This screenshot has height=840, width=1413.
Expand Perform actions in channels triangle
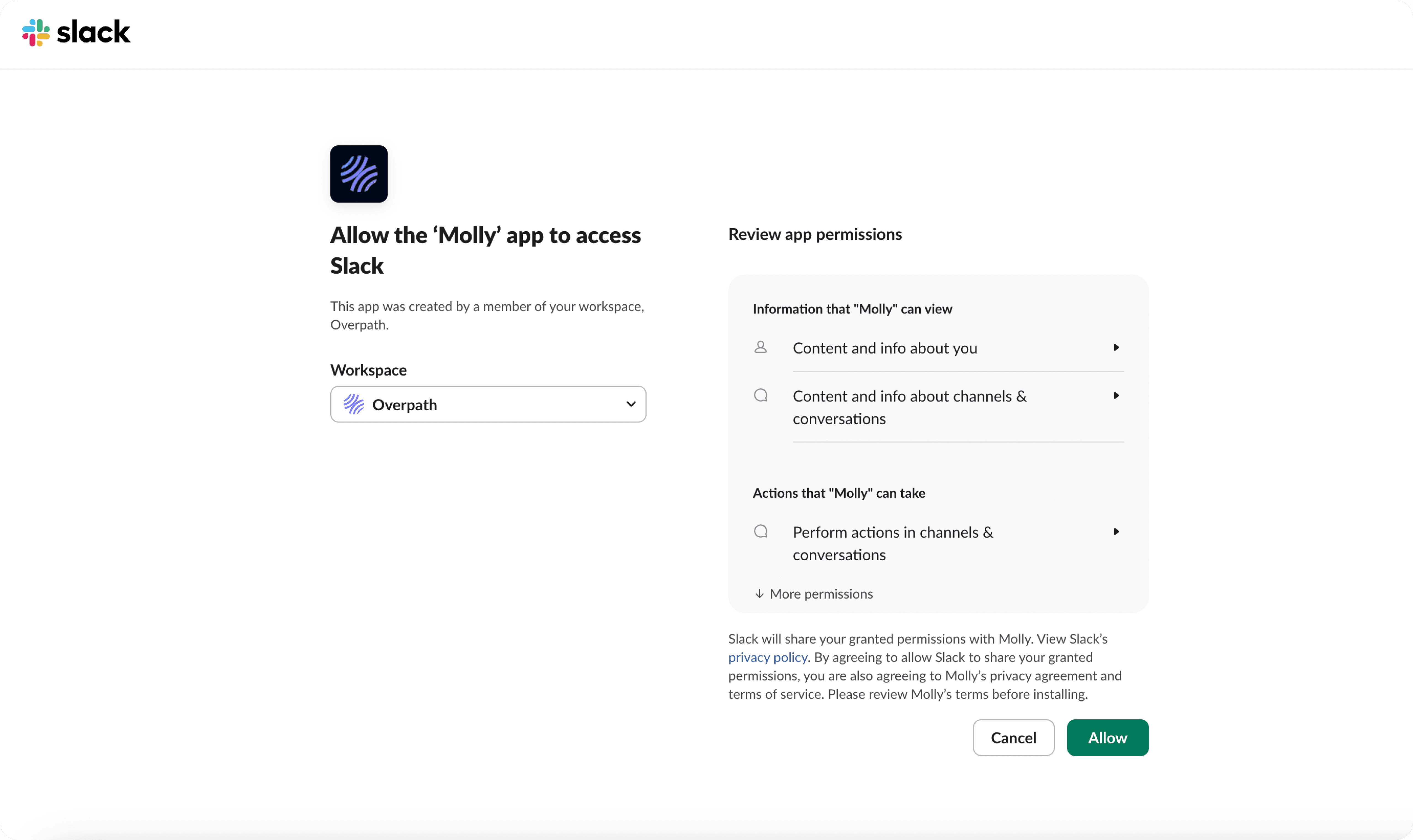coord(1116,531)
